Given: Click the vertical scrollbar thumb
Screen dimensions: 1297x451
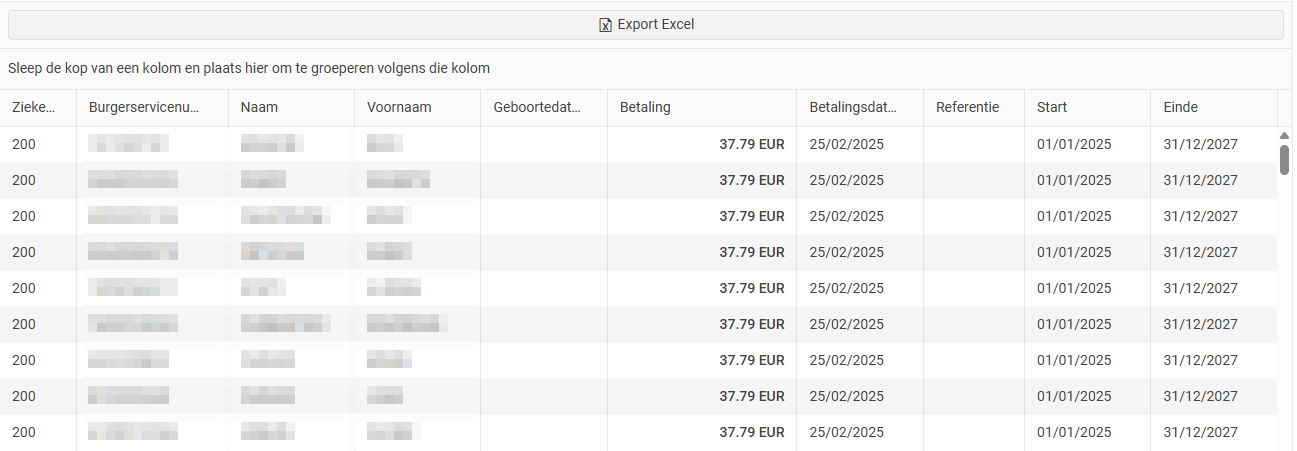Looking at the screenshot, I should (1285, 160).
